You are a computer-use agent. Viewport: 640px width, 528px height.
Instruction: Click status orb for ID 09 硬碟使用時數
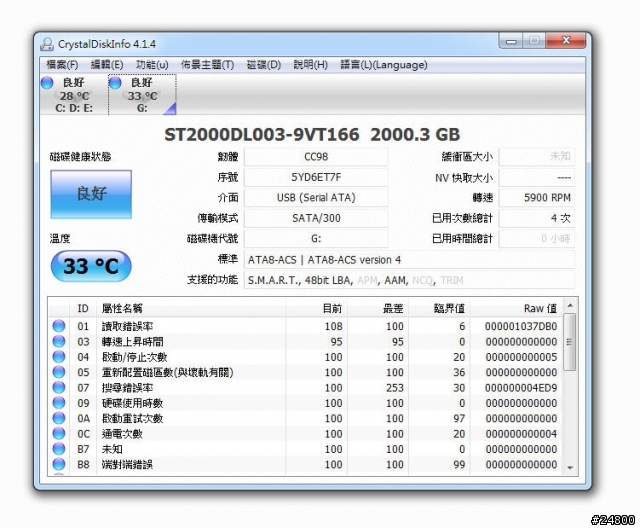59,403
